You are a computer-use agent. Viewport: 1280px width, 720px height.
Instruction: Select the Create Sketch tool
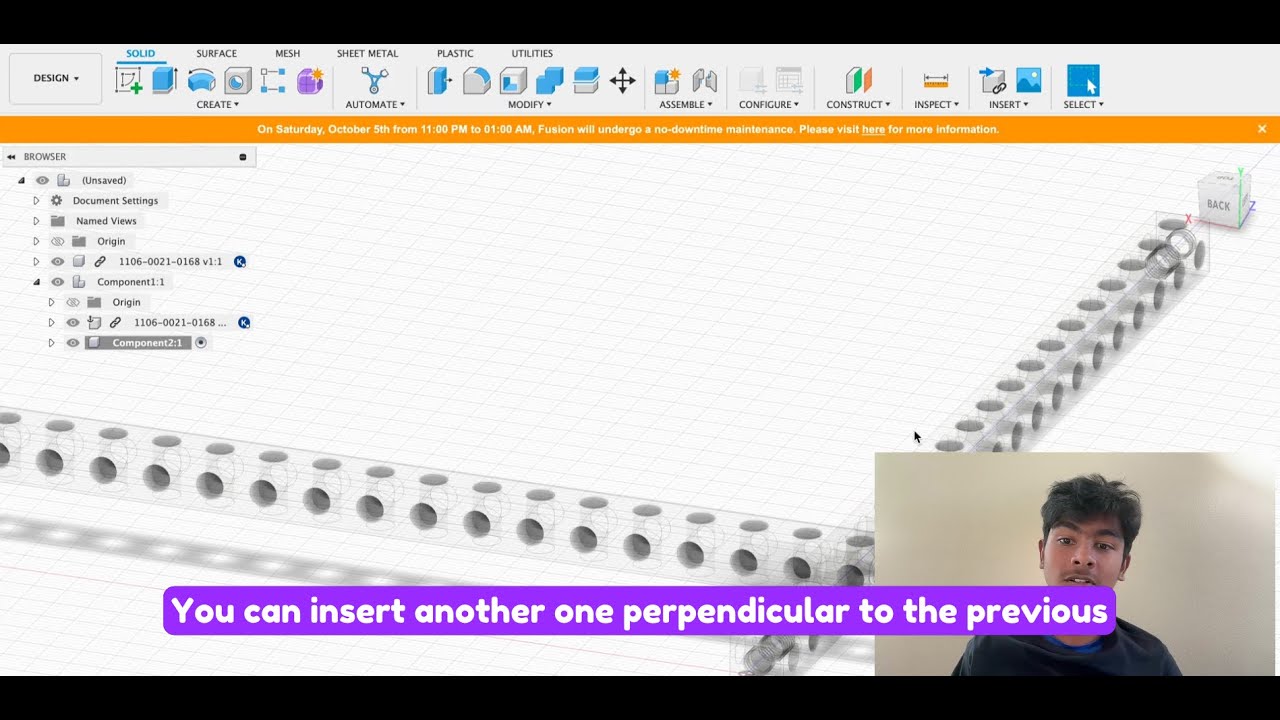pyautogui.click(x=128, y=81)
